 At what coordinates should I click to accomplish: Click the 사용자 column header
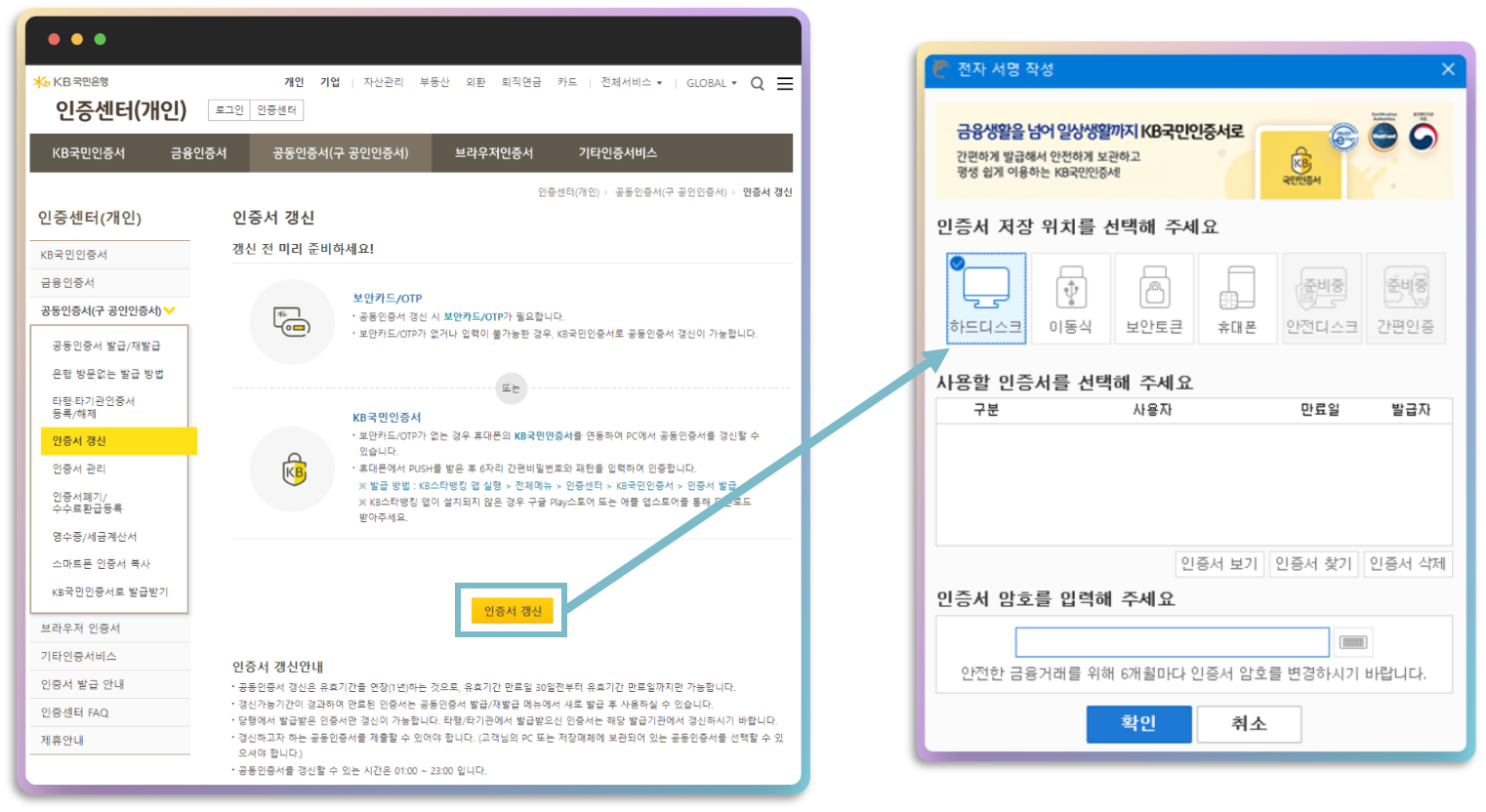coord(1152,410)
